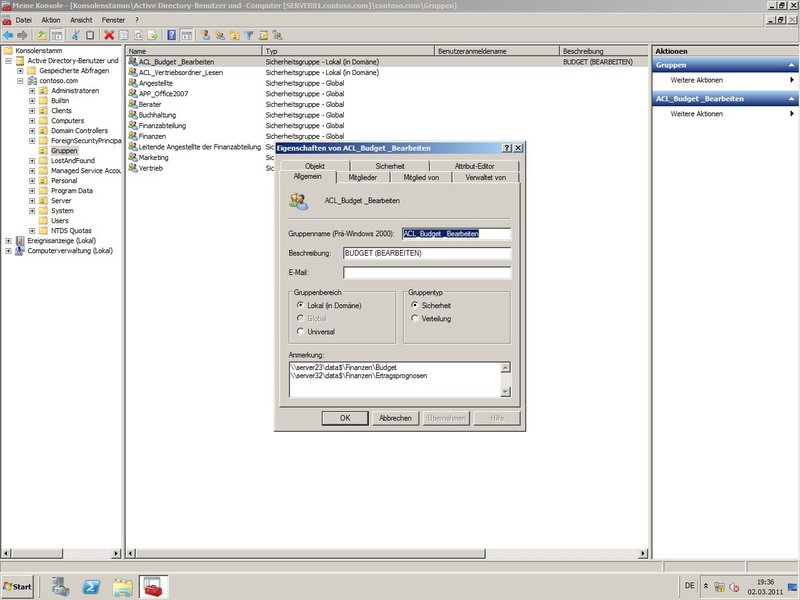
Task: Click the Beschreibung text field
Action: (427, 253)
